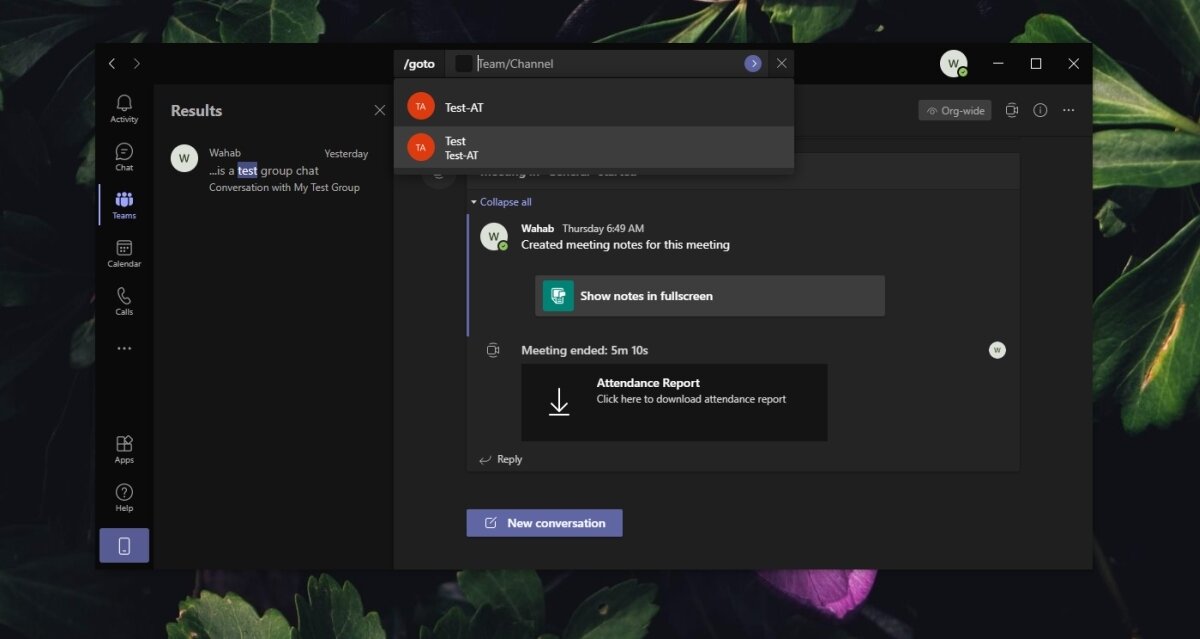Open the channel's more options menu
Image resolution: width=1200 pixels, height=639 pixels.
pos(1068,110)
